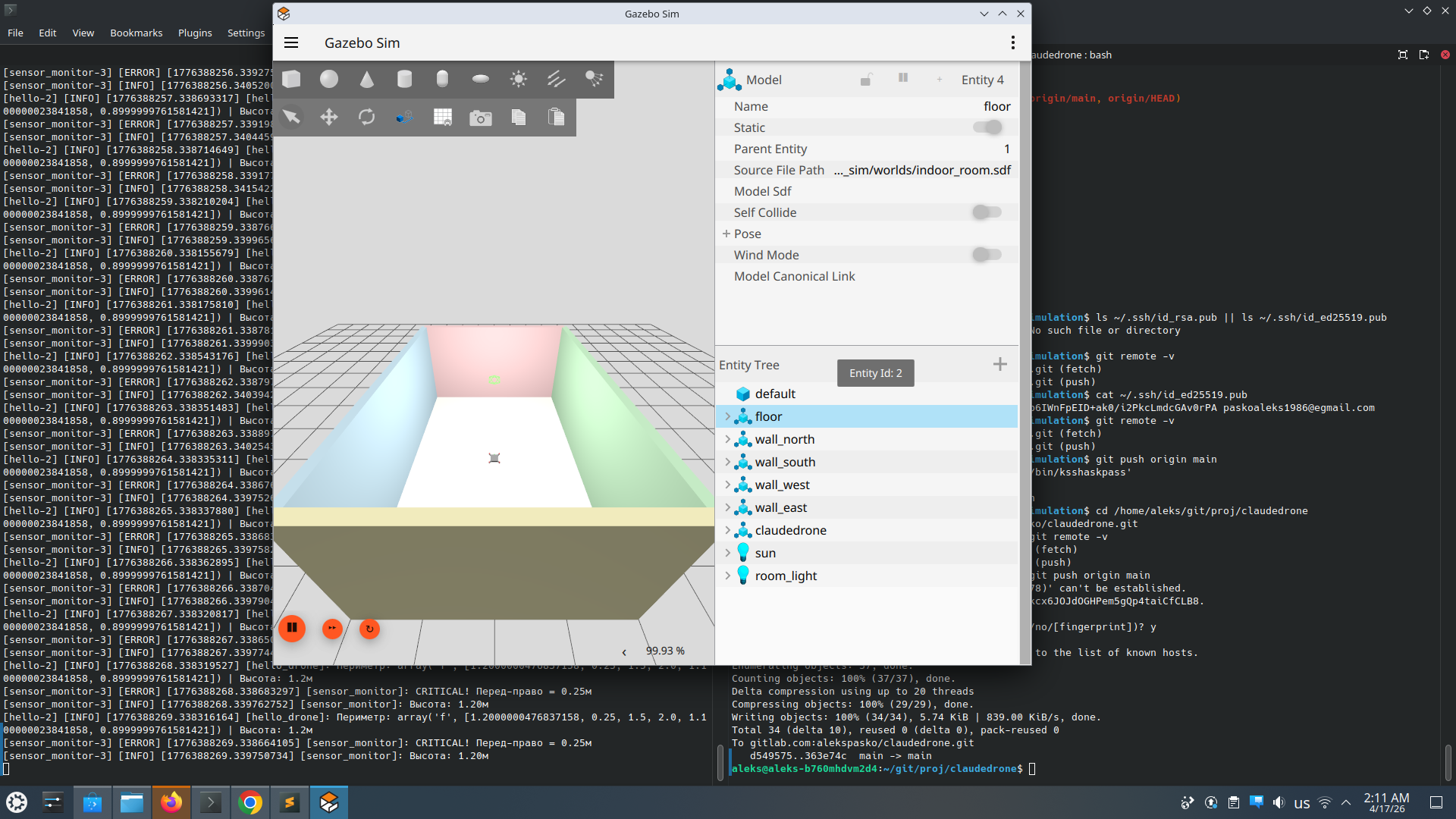Activate the translate mode tool
Viewport: 1456px width, 819px height.
pyautogui.click(x=329, y=117)
